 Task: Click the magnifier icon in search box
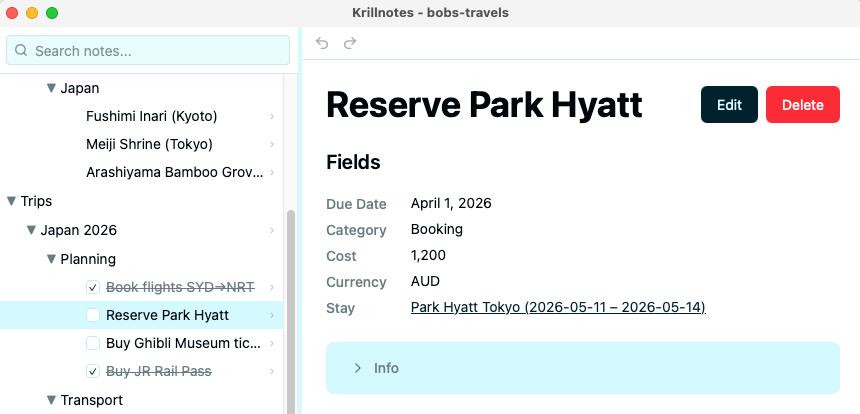[x=21, y=50]
